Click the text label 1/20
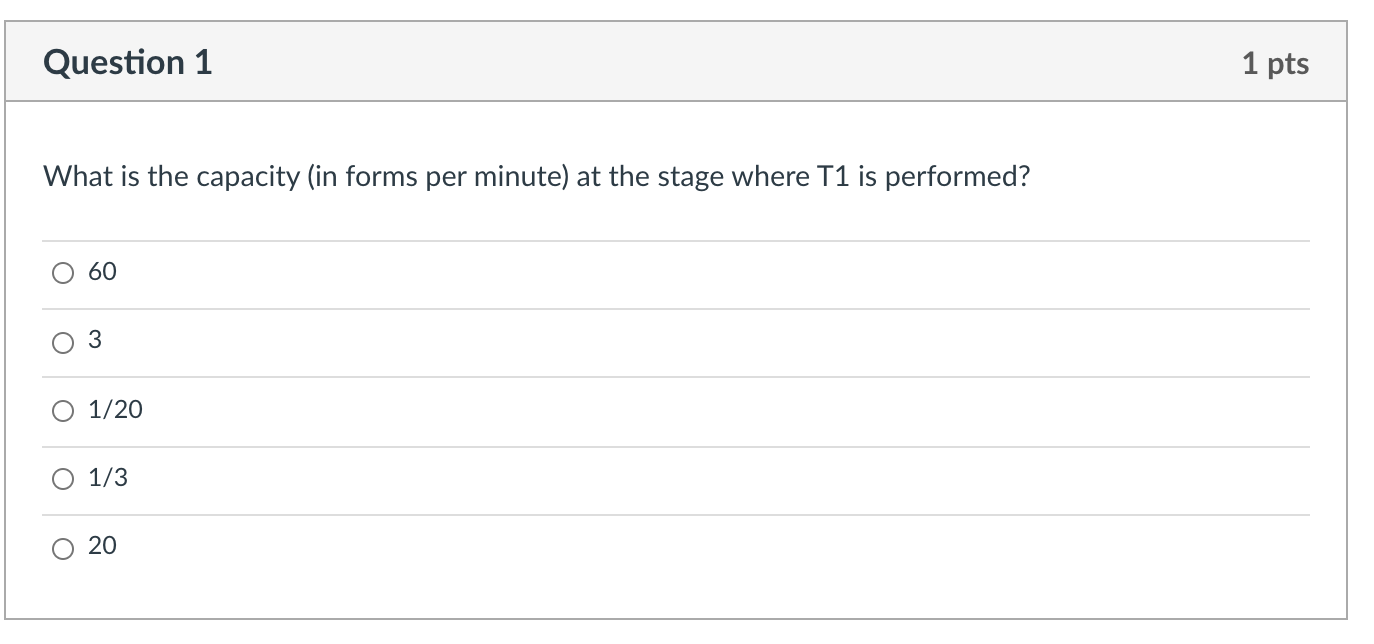 (114, 409)
